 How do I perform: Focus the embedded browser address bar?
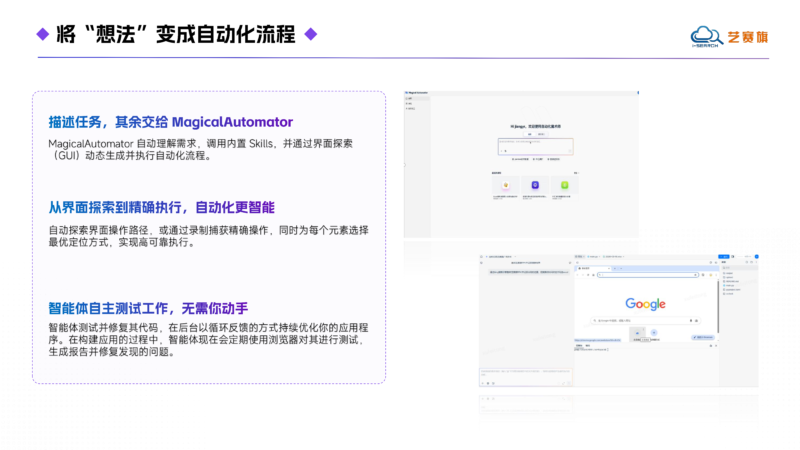648,275
